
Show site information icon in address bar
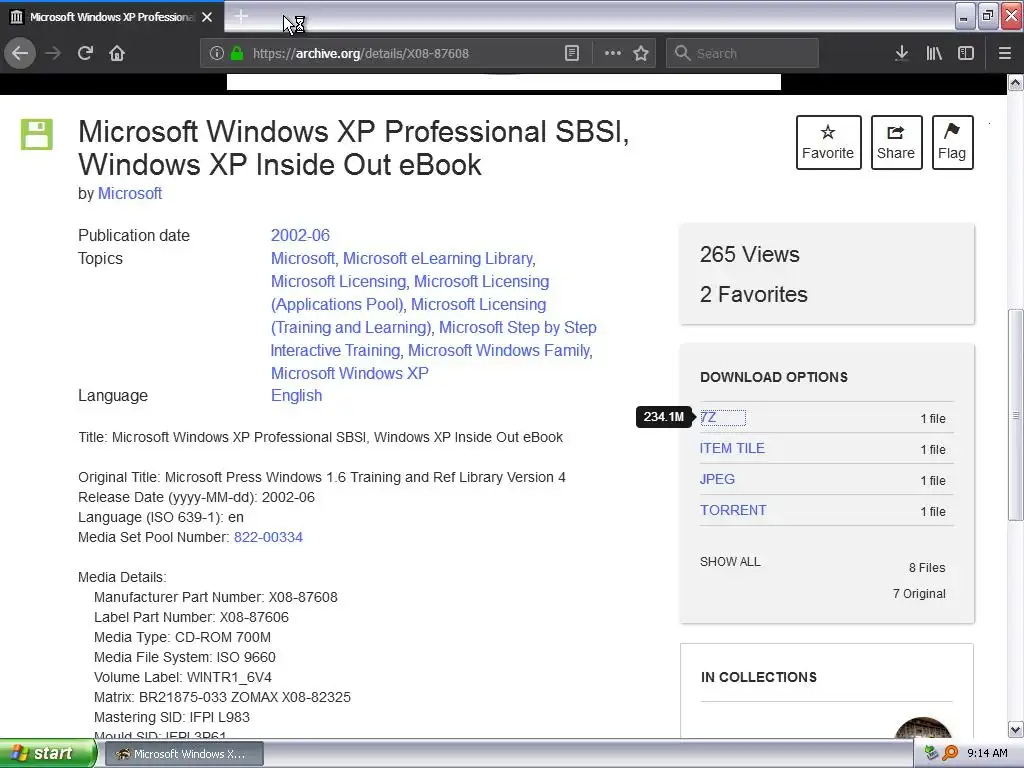click(216, 54)
